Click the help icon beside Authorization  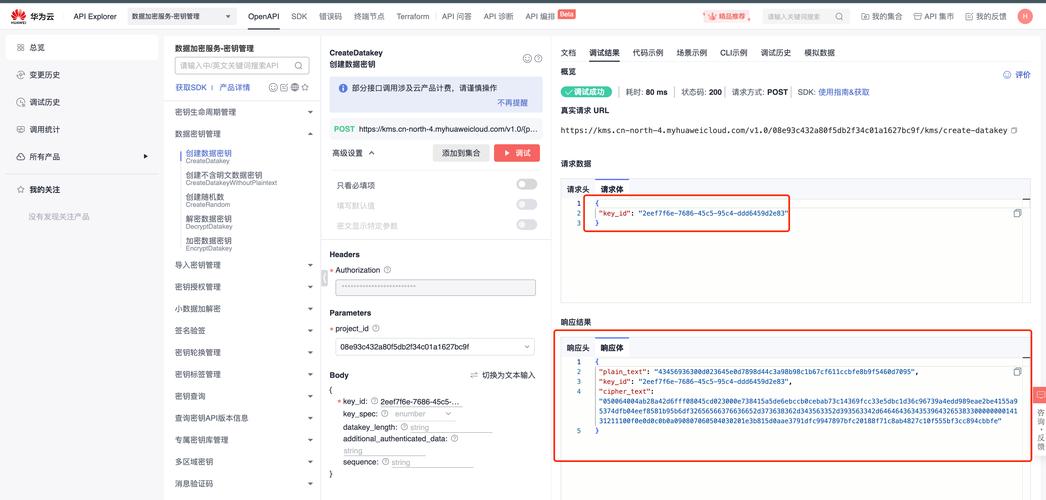[x=388, y=270]
